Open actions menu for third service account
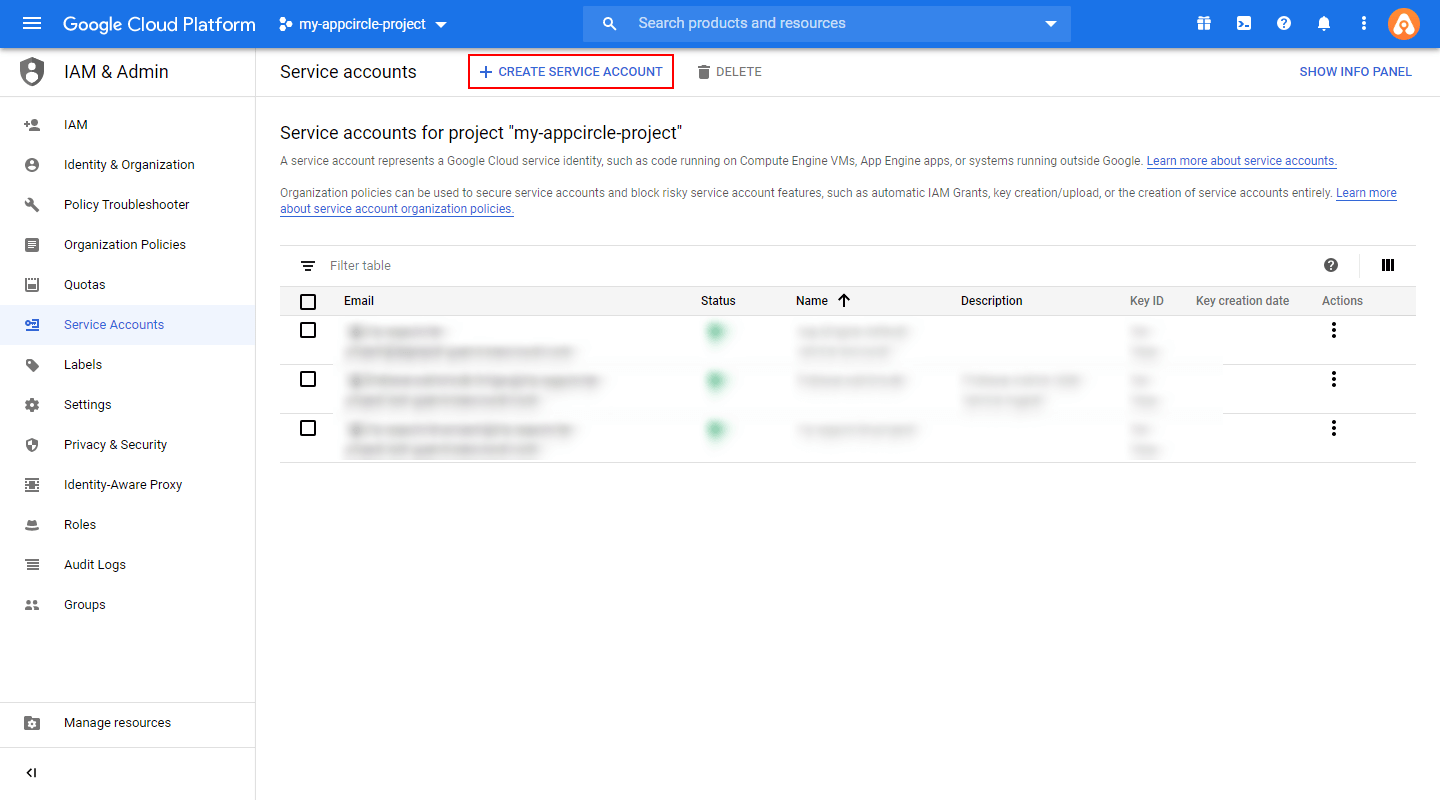This screenshot has width=1440, height=800. click(x=1333, y=428)
